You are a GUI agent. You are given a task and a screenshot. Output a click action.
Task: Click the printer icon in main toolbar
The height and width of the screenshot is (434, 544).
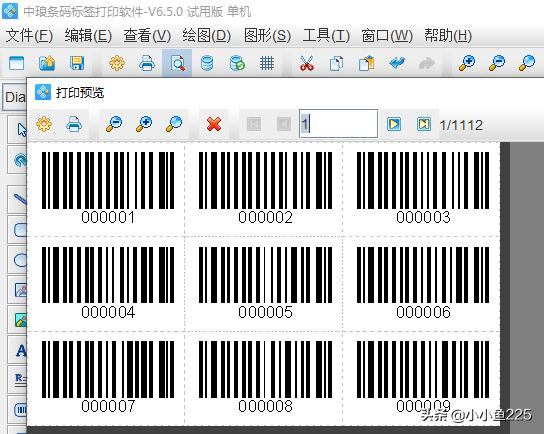point(147,63)
